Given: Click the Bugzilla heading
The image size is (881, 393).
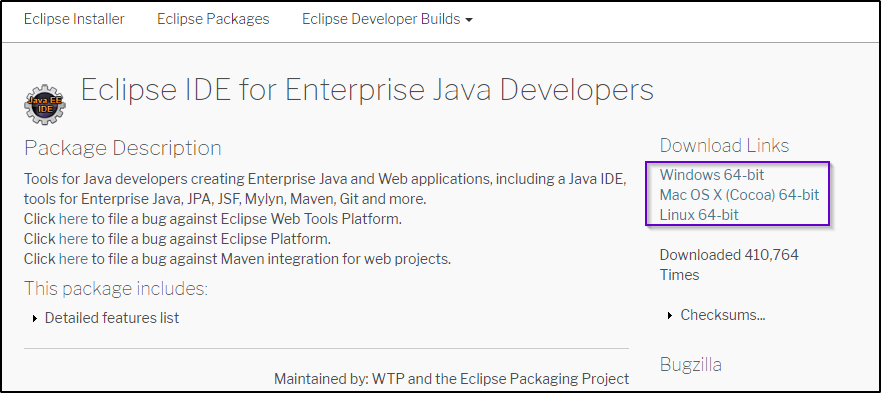Looking at the screenshot, I should [691, 365].
